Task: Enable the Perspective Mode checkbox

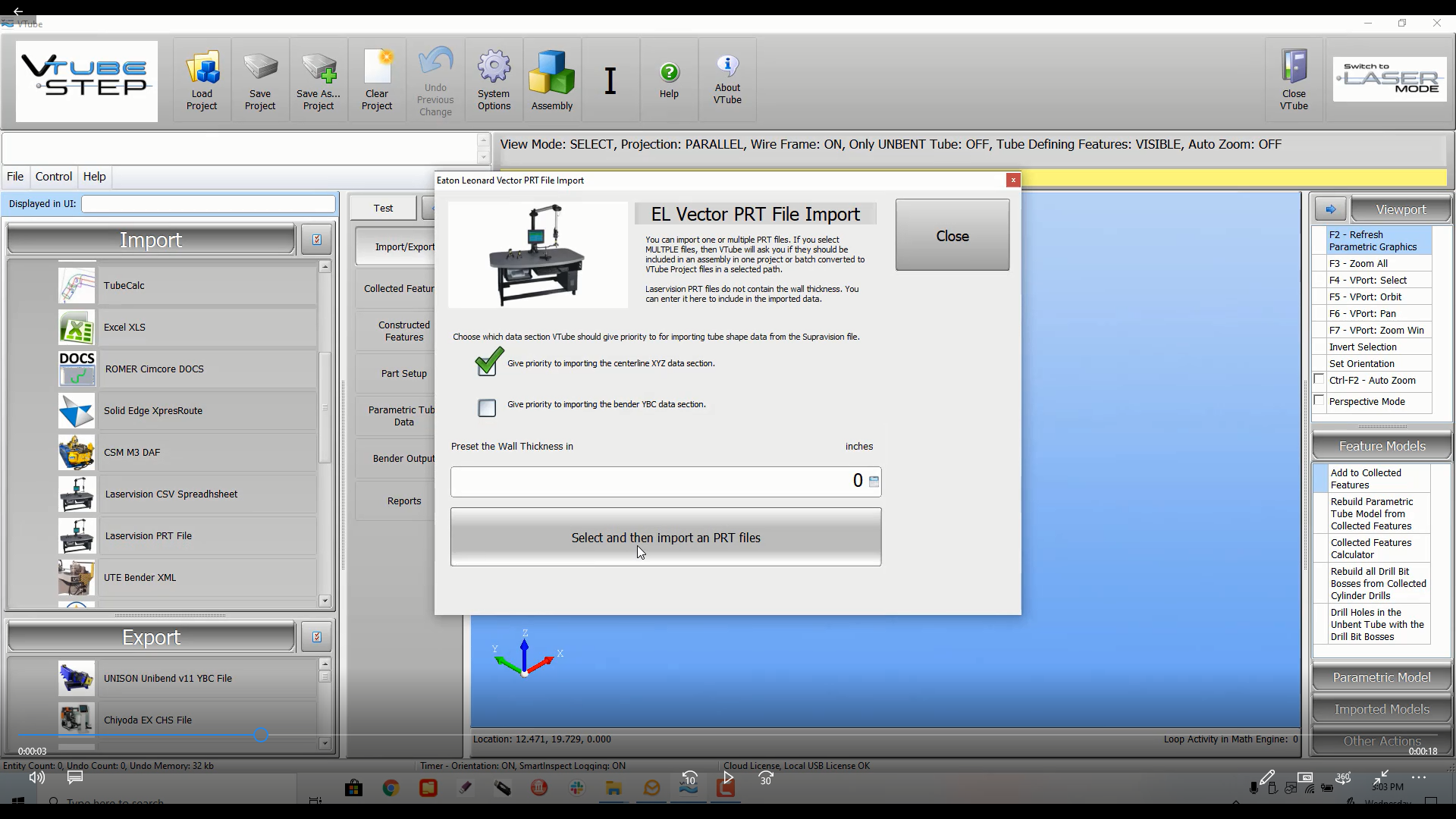Action: pos(1319,401)
